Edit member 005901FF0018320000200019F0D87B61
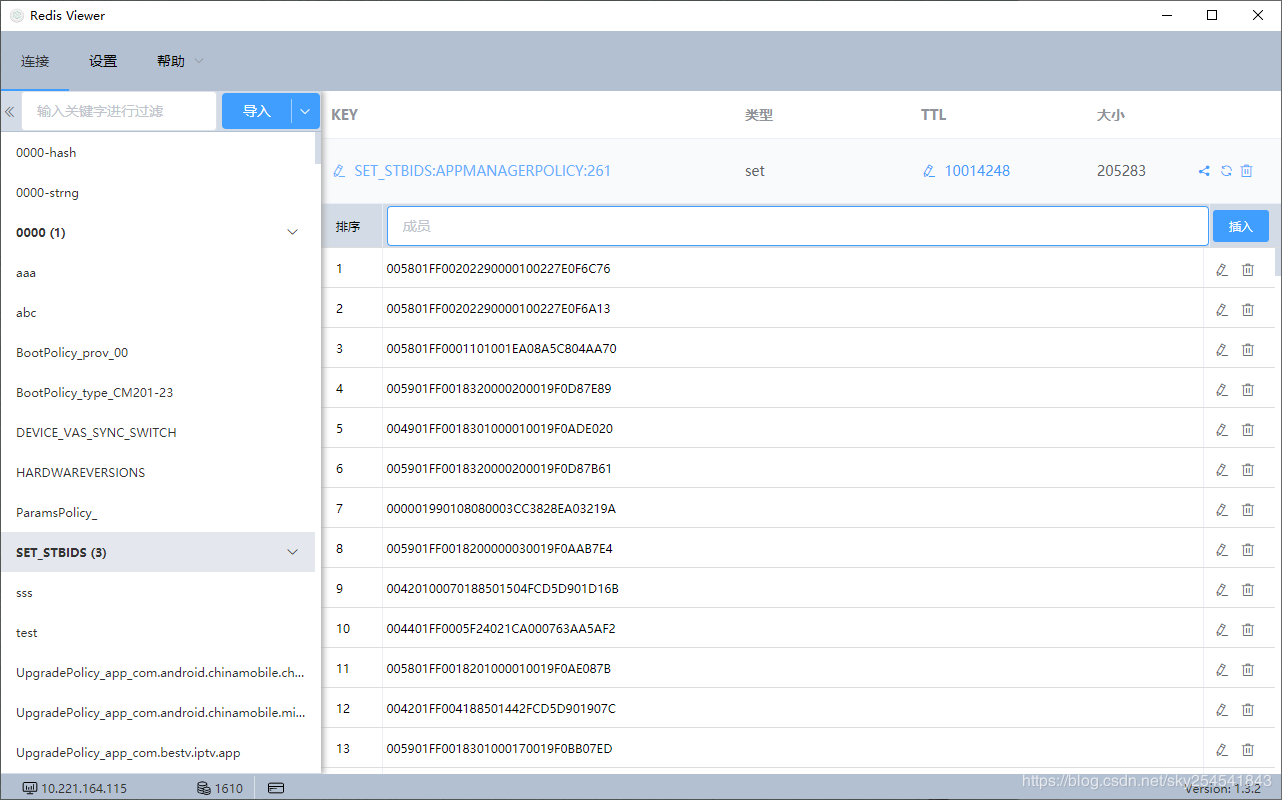Viewport: 1282px width, 800px height. click(x=1221, y=469)
